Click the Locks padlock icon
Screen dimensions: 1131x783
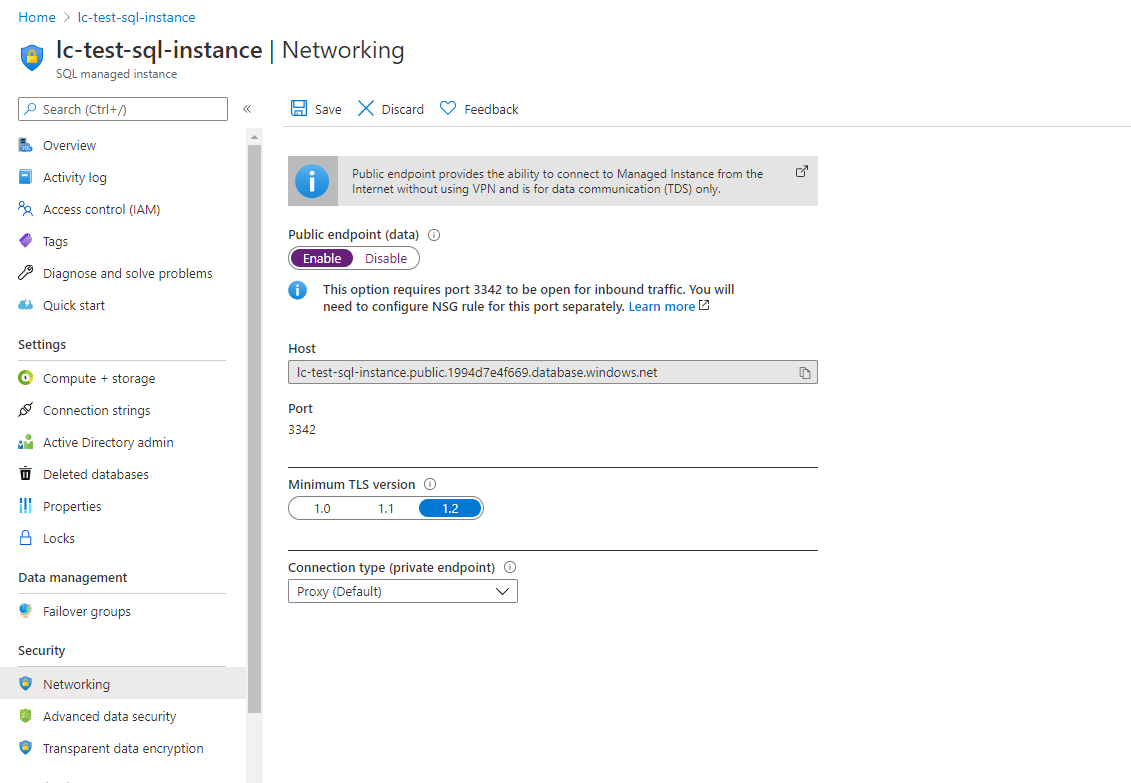click(25, 538)
